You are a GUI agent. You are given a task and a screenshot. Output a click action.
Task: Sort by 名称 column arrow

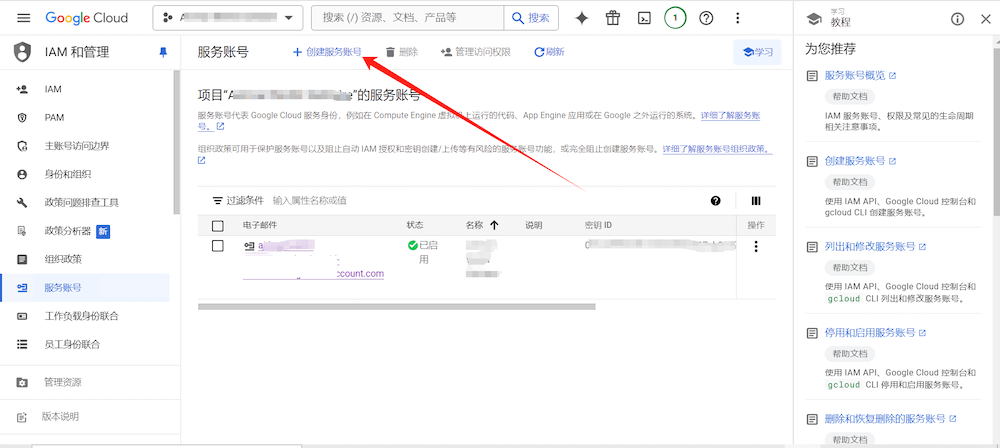point(494,225)
